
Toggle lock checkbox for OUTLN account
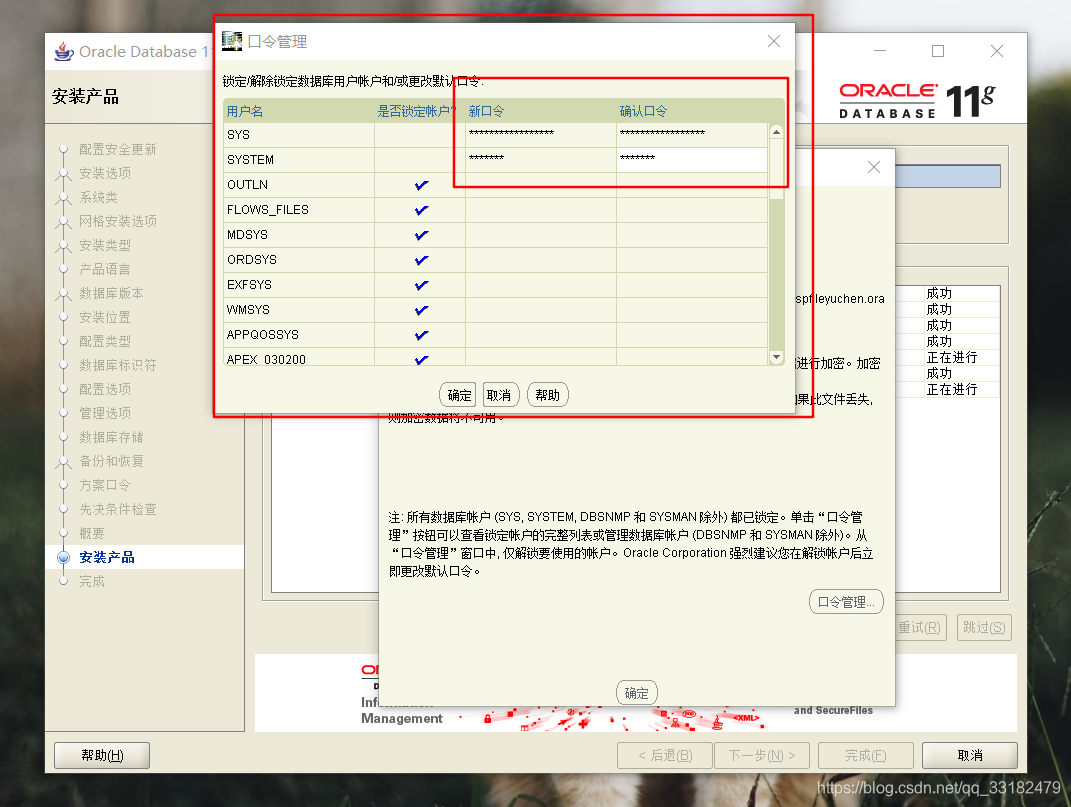click(x=421, y=184)
